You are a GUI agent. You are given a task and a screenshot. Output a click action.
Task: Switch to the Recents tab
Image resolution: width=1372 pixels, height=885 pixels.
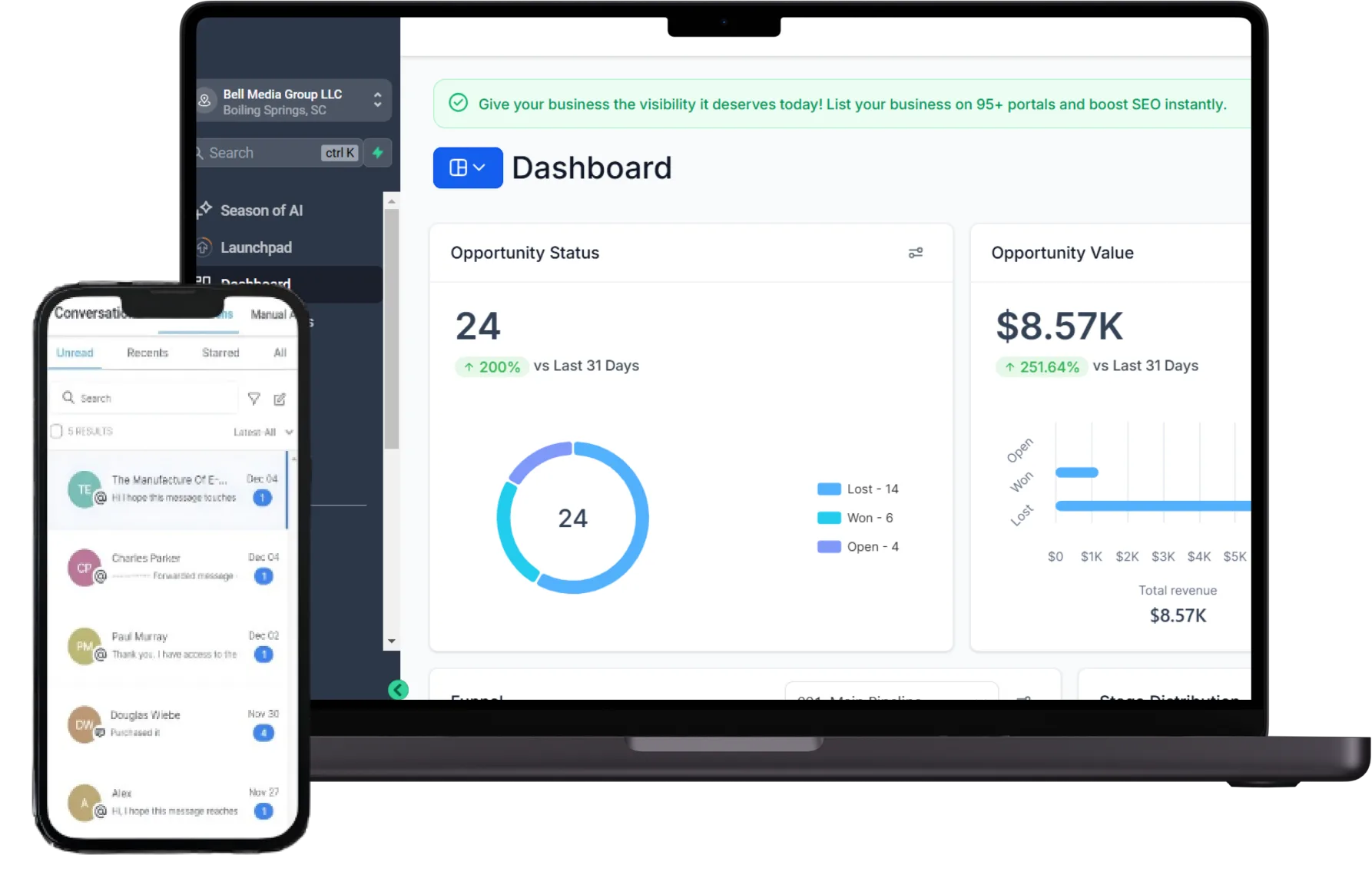pyautogui.click(x=147, y=353)
